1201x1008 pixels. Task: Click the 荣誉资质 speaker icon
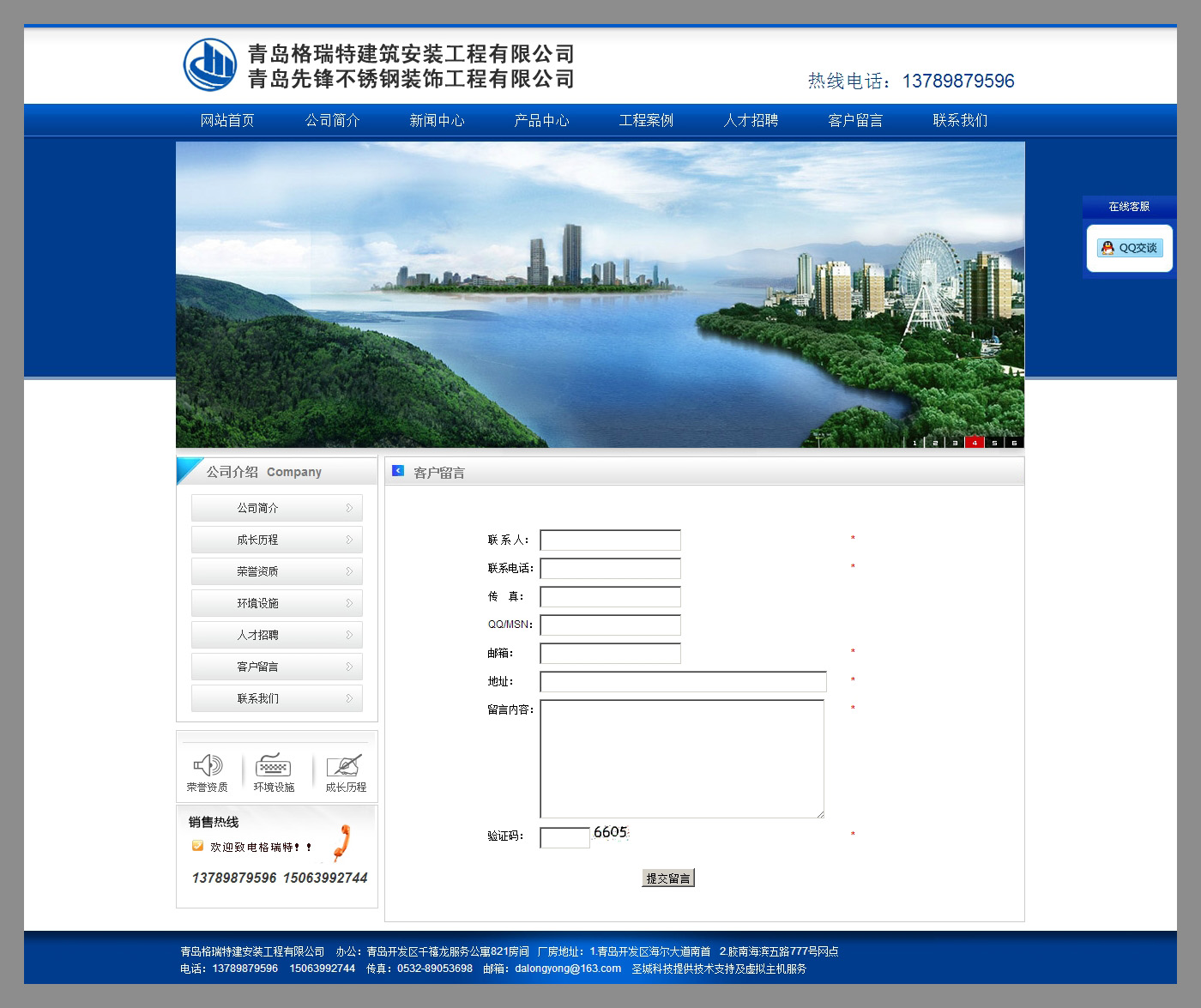(x=208, y=764)
